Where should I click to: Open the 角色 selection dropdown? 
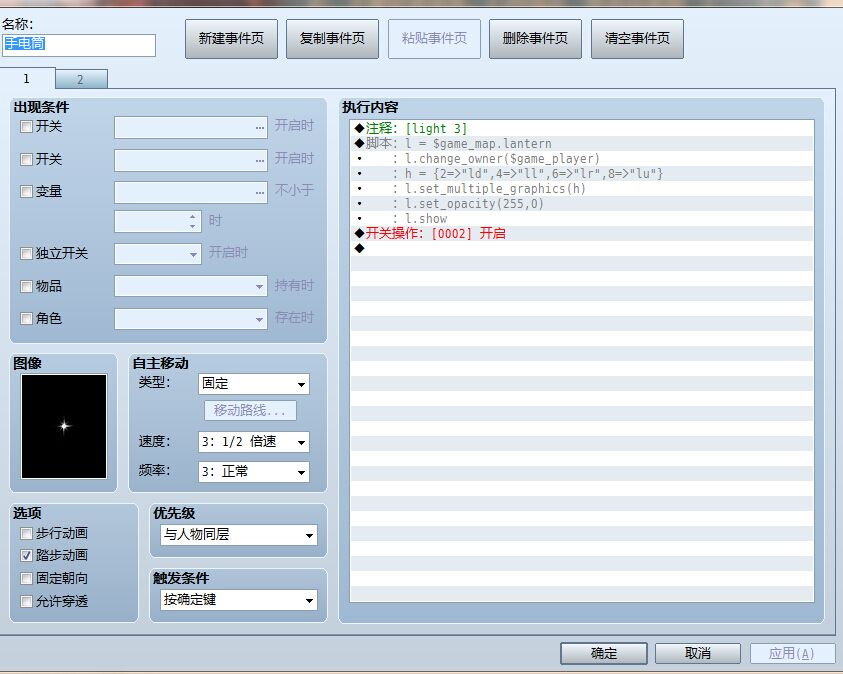(x=191, y=319)
